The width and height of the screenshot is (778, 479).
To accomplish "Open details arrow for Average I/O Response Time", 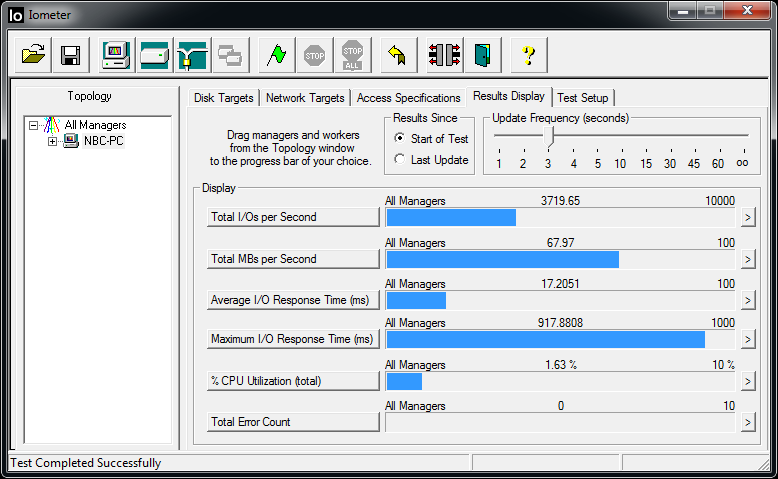I will pyautogui.click(x=748, y=300).
